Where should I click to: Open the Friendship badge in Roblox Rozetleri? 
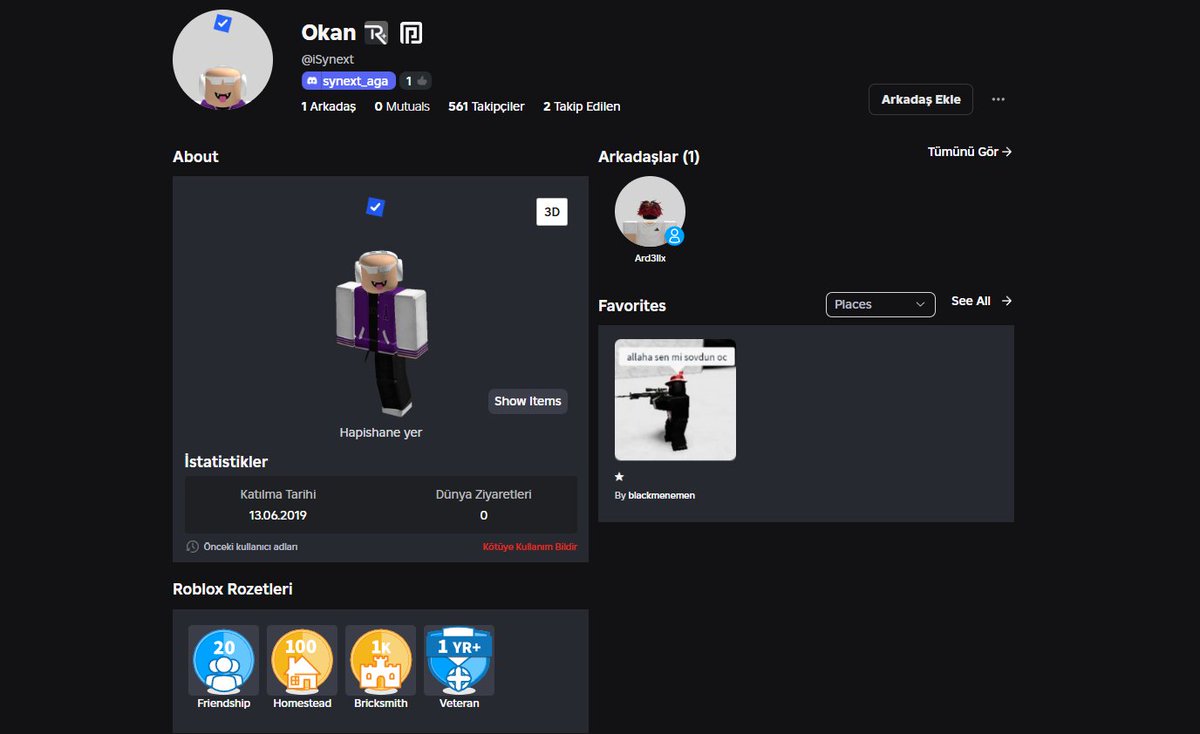point(222,660)
